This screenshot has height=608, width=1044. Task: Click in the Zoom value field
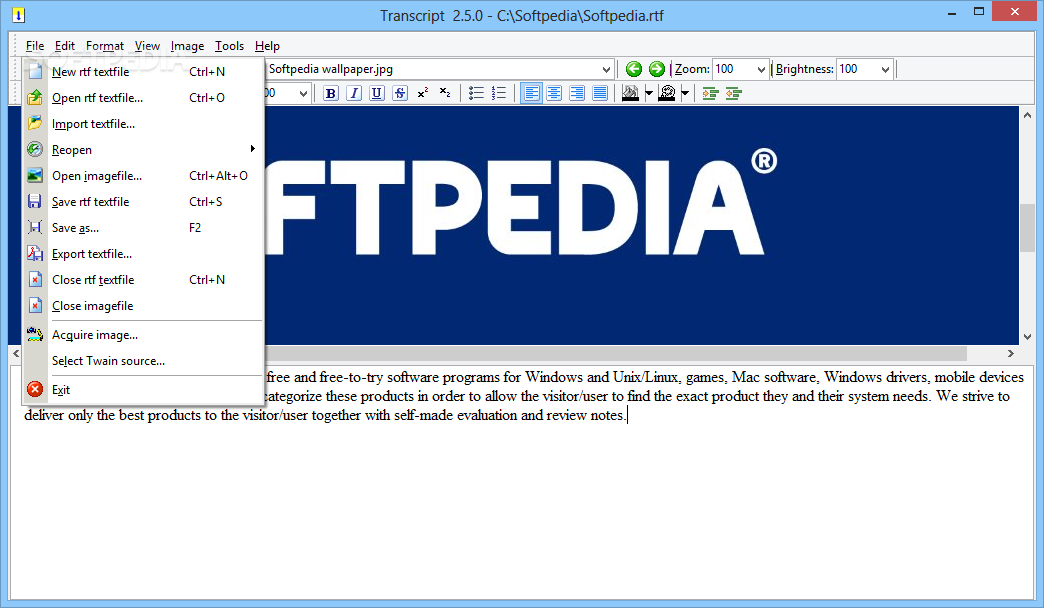733,69
